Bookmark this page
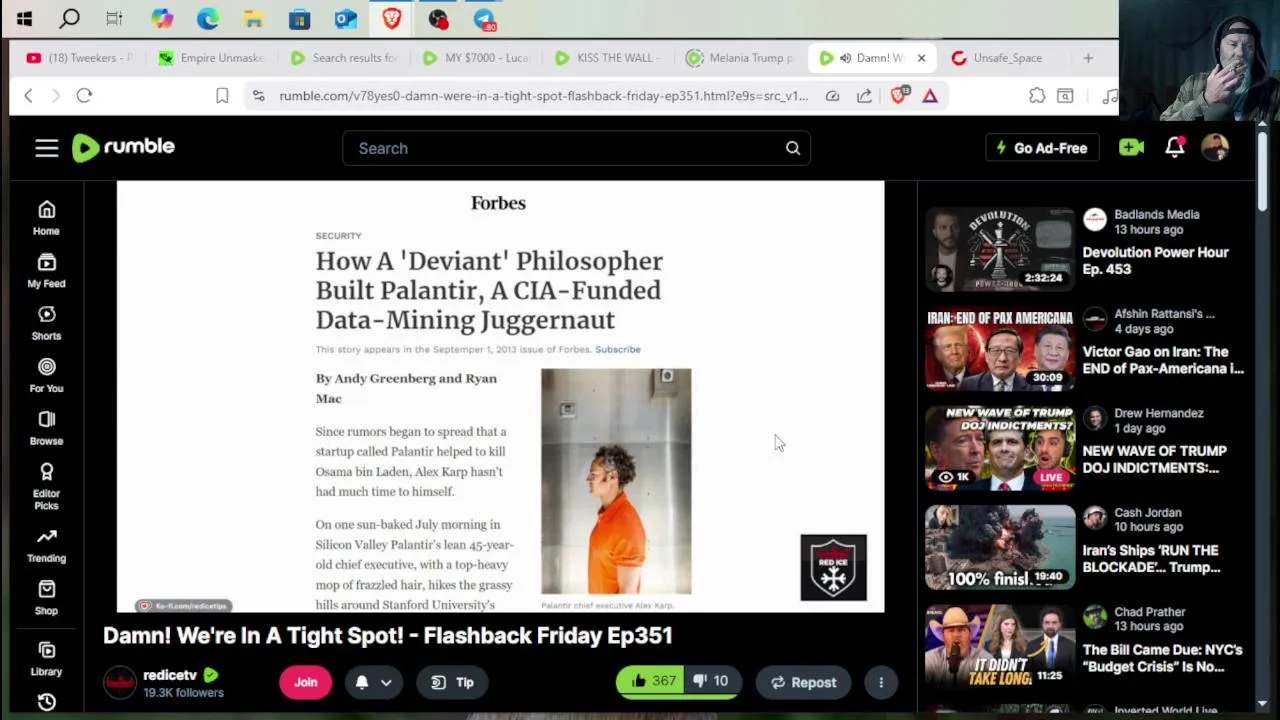The width and height of the screenshot is (1280, 720). [222, 95]
